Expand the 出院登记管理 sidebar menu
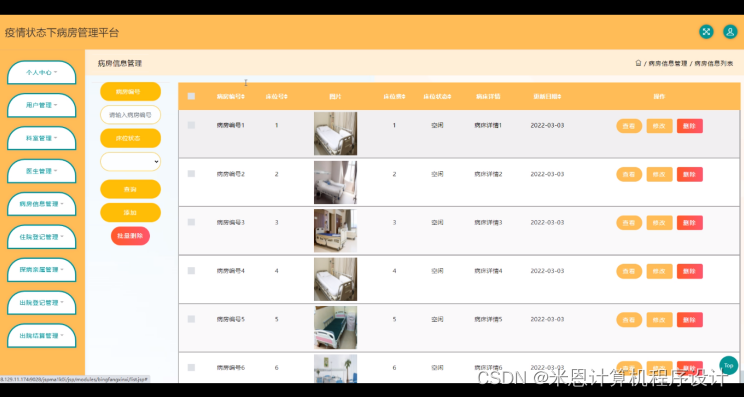Viewport: 744px width, 397px height. (x=42, y=303)
